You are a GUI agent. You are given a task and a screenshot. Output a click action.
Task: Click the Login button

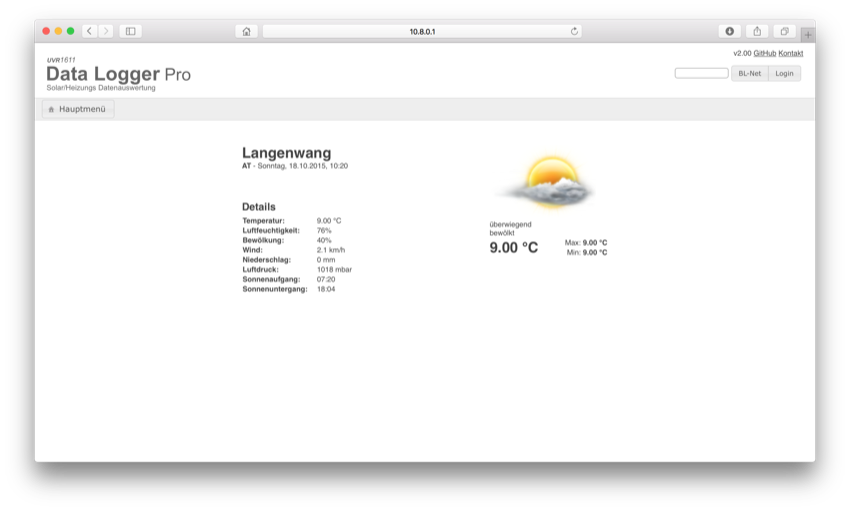coord(784,73)
